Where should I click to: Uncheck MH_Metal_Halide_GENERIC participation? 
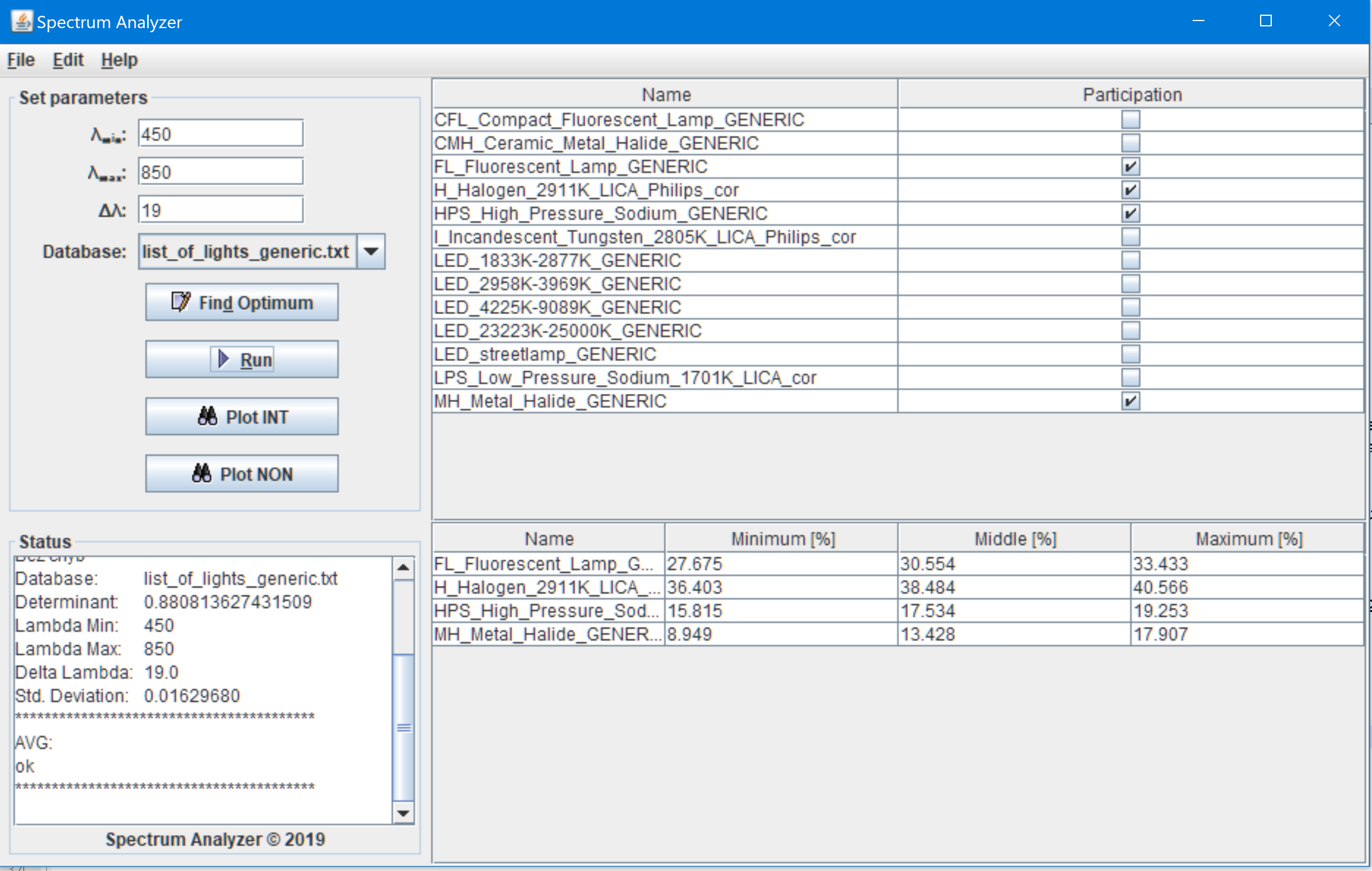tap(1131, 402)
